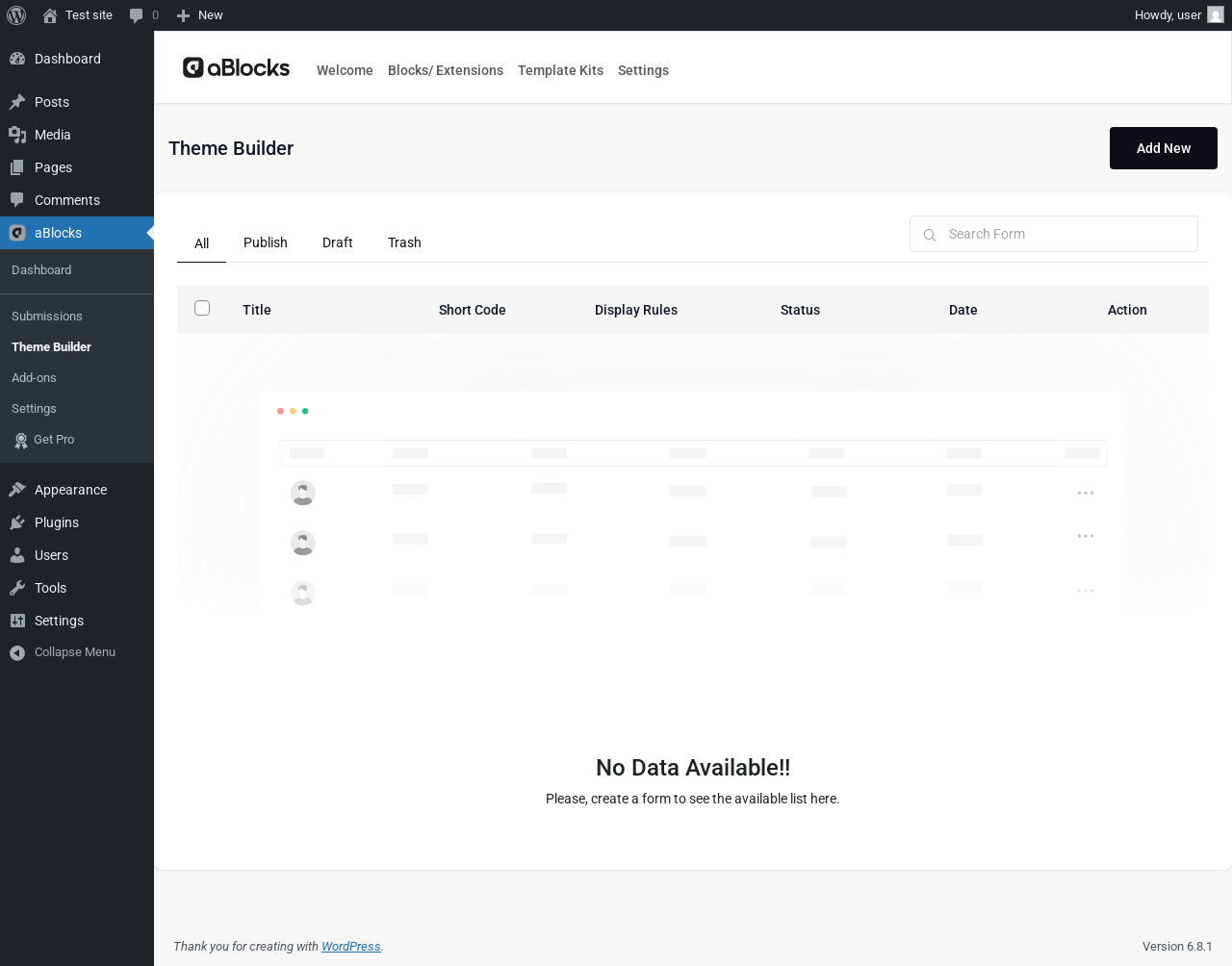Screen dimensions: 1232x966
Task: Click the Pages icon in sidebar
Action: point(17,167)
